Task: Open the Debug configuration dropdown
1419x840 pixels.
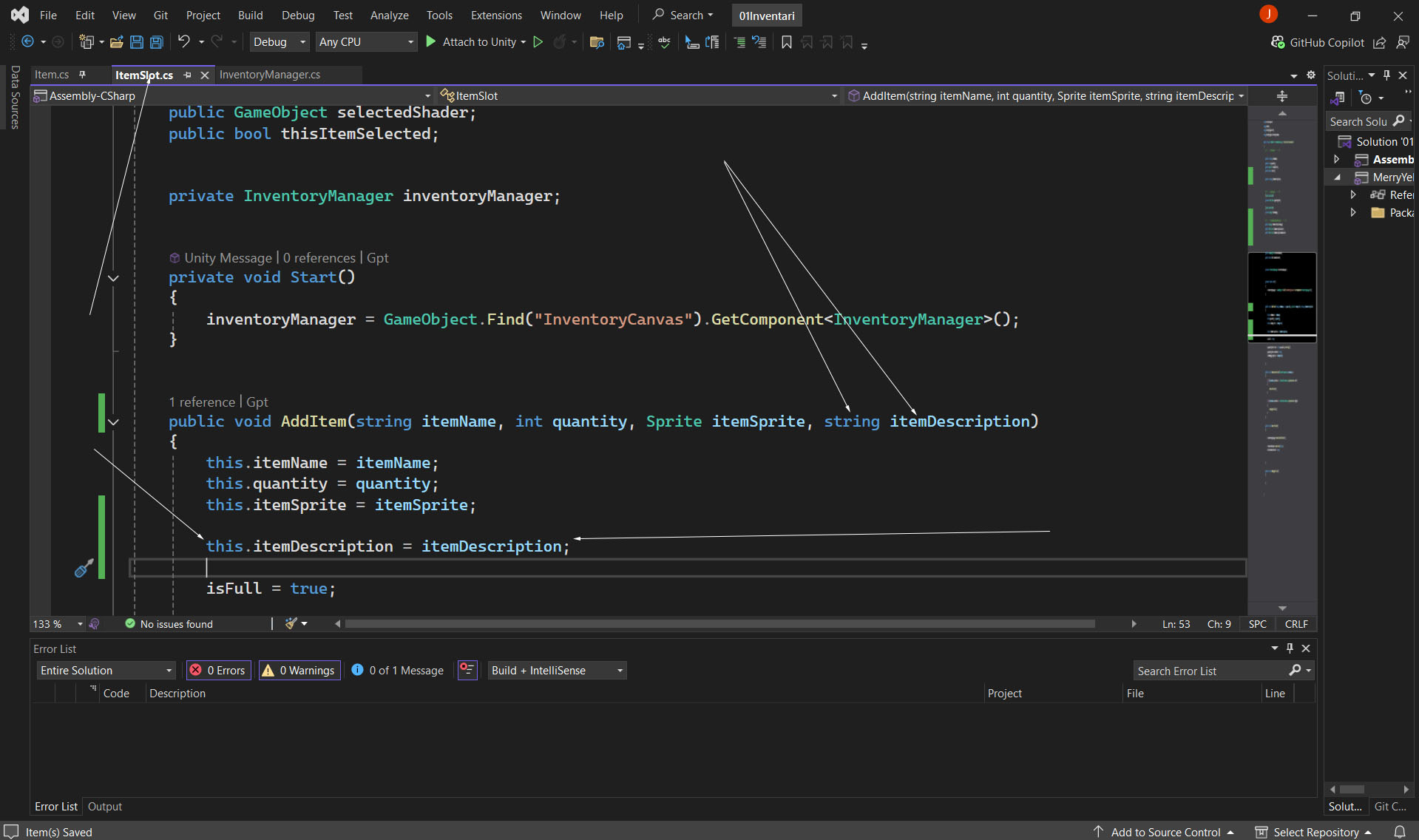Action: 279,42
